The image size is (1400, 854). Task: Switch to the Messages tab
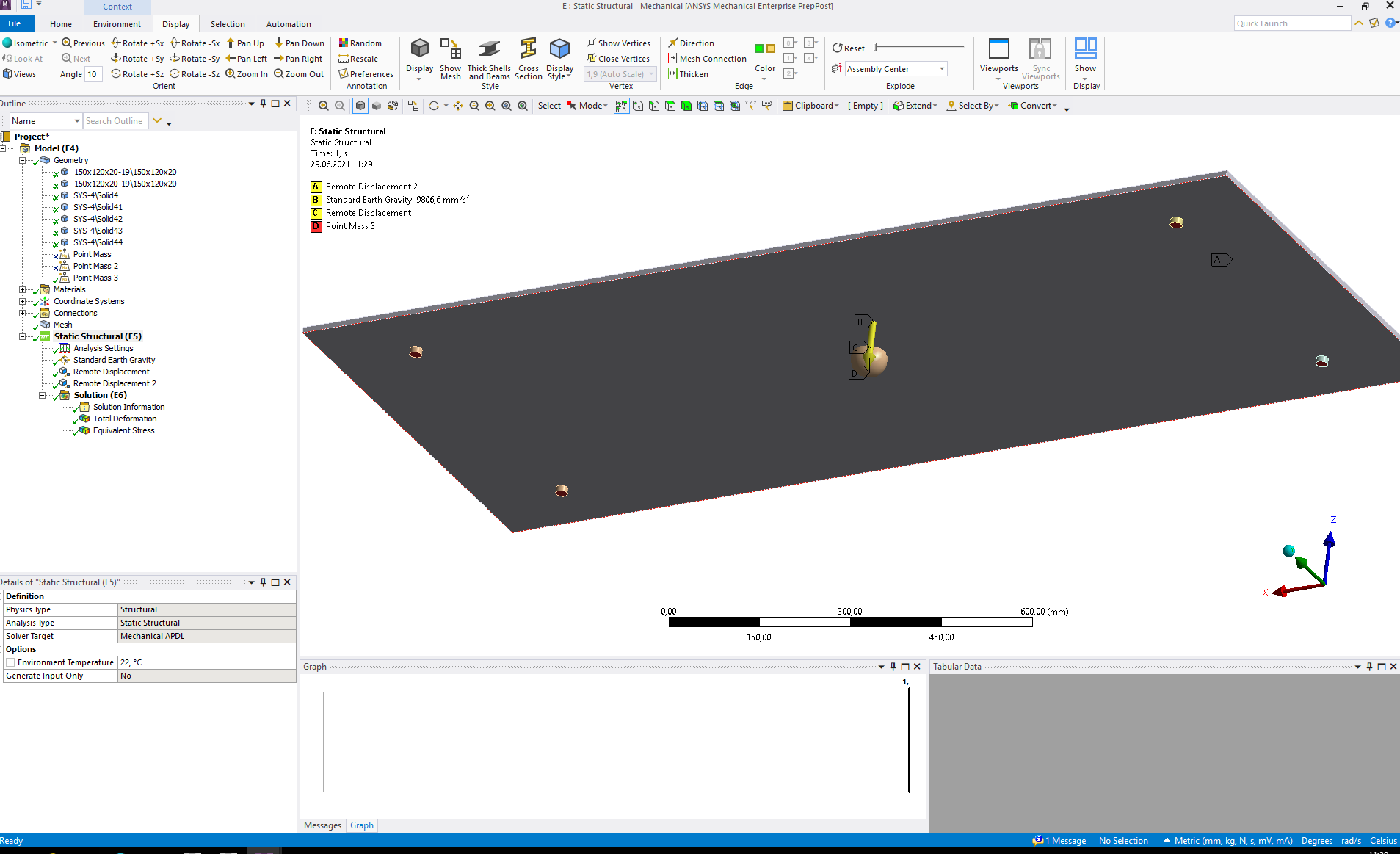point(322,825)
